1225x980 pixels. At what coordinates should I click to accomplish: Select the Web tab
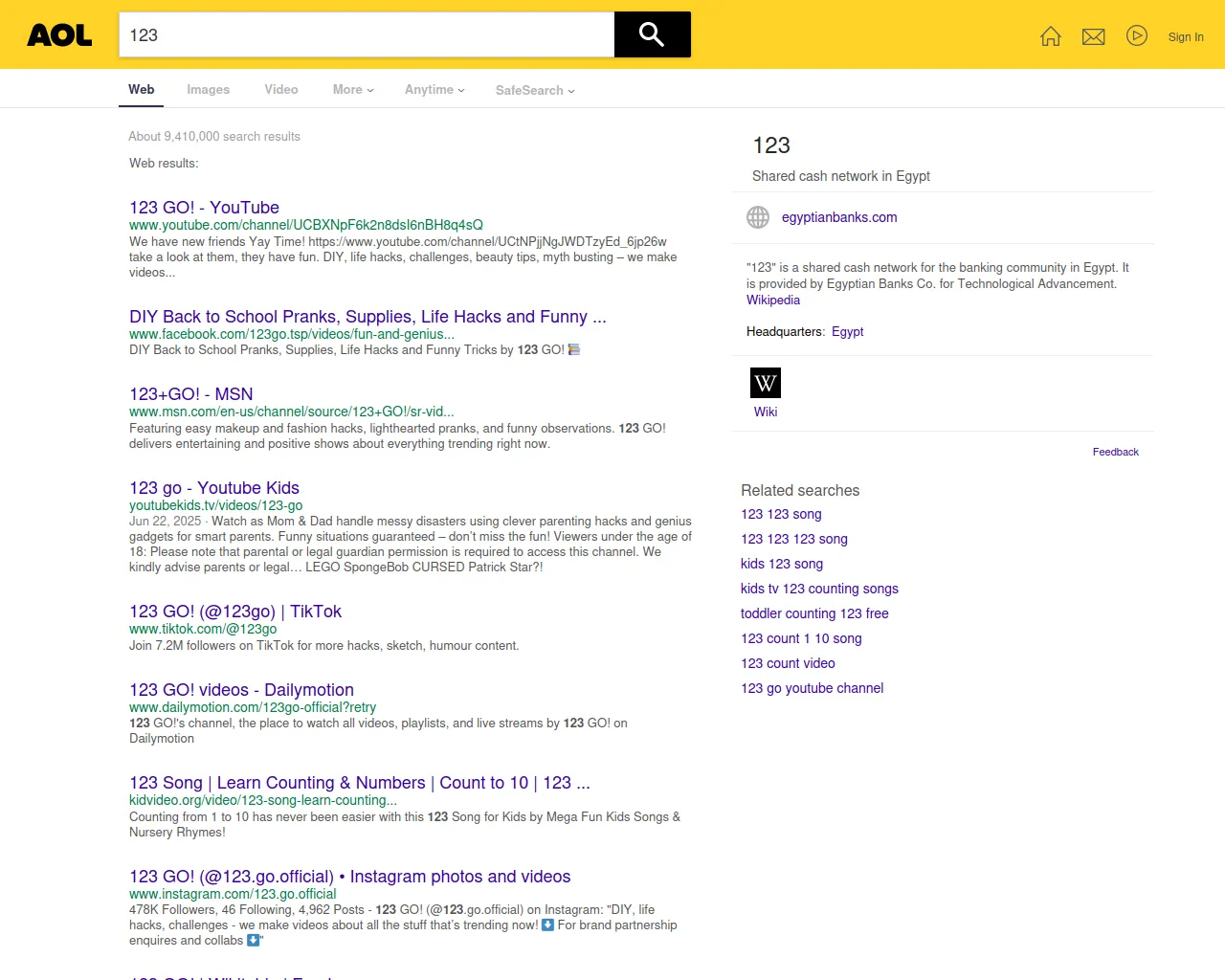141,90
